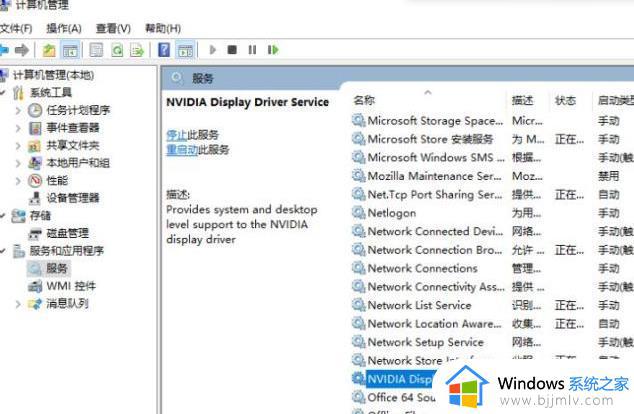Click the pause service button

252,50
